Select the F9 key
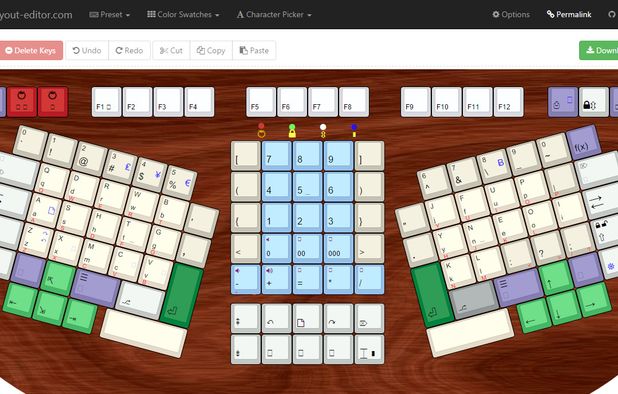Image resolution: width=618 pixels, height=394 pixels. click(416, 102)
